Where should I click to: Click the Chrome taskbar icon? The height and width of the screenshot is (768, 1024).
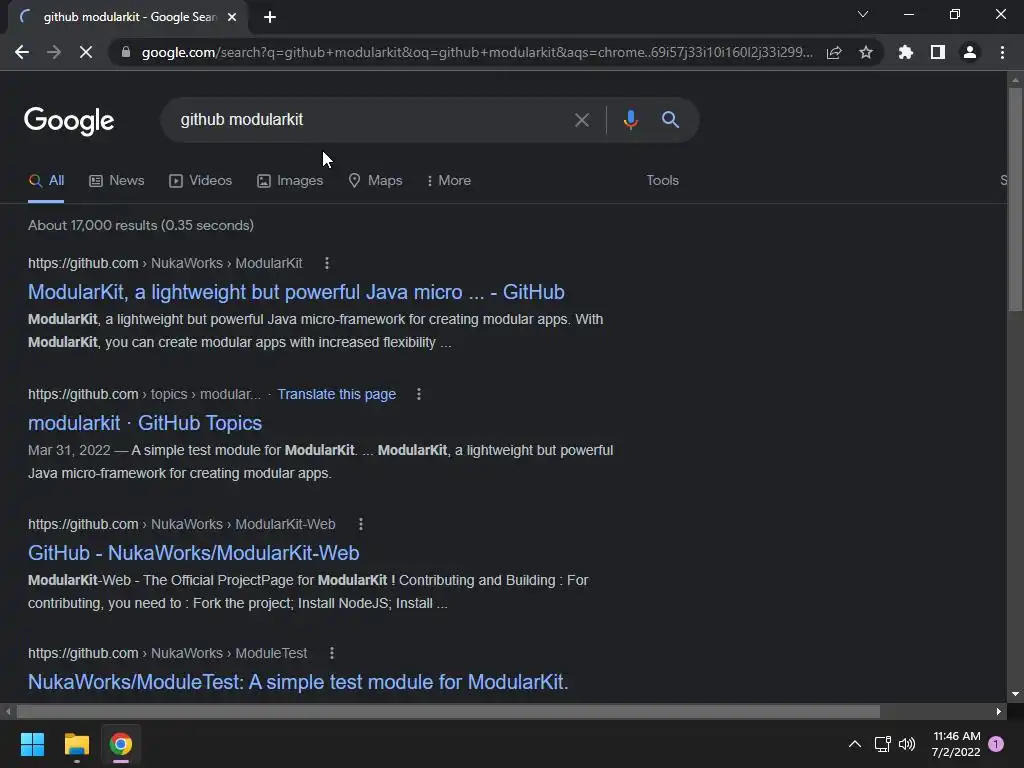point(121,744)
